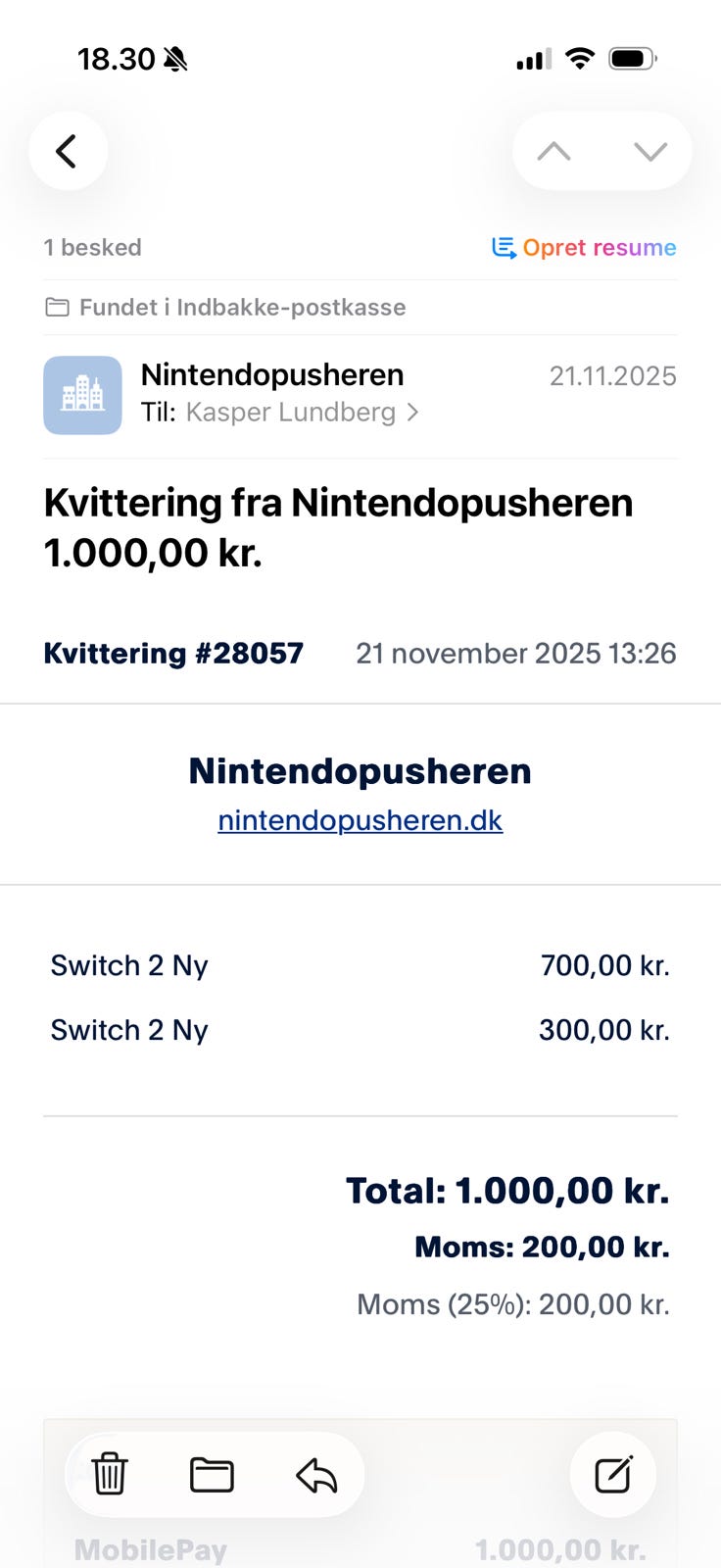The width and height of the screenshot is (721, 1568).
Task: Delete email using trash icon
Action: (x=110, y=1474)
